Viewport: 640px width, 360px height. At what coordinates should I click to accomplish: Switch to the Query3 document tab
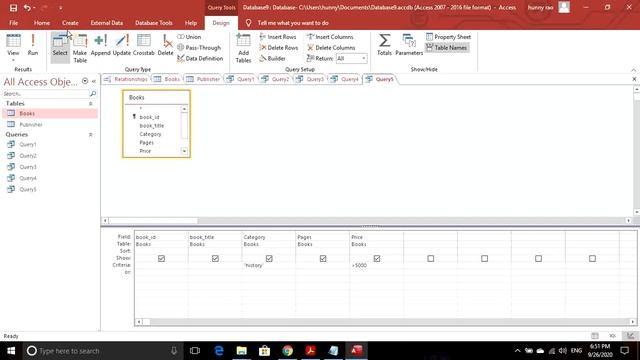tap(310, 79)
